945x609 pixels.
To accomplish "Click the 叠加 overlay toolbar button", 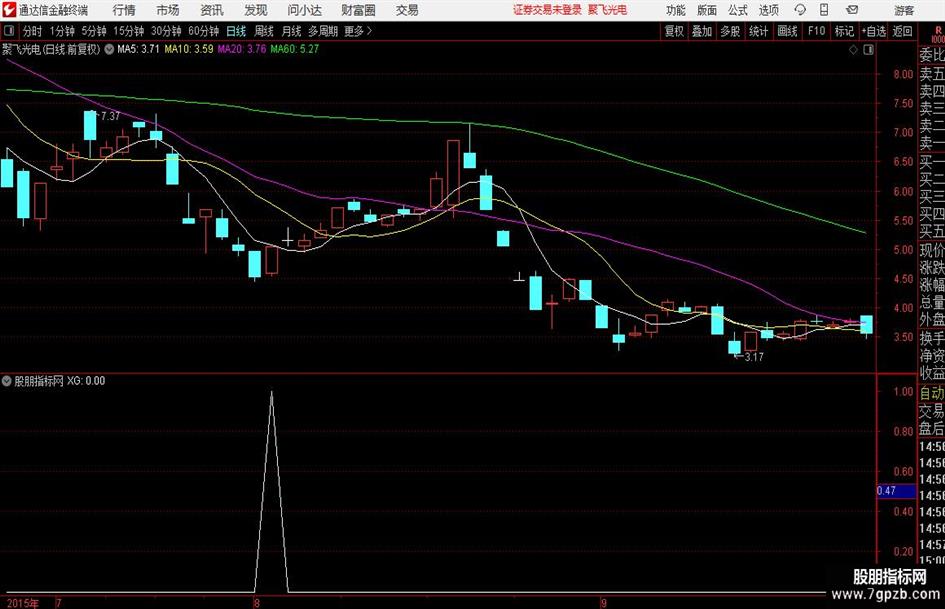I will (x=702, y=31).
